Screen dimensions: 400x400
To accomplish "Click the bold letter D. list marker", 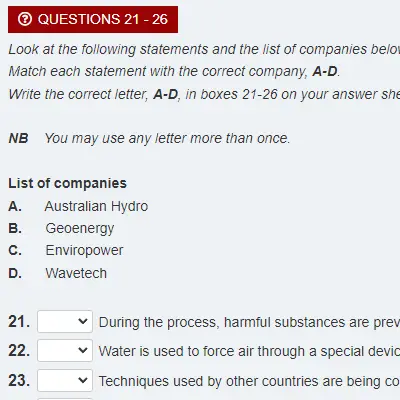I will pyautogui.click(x=15, y=274).
